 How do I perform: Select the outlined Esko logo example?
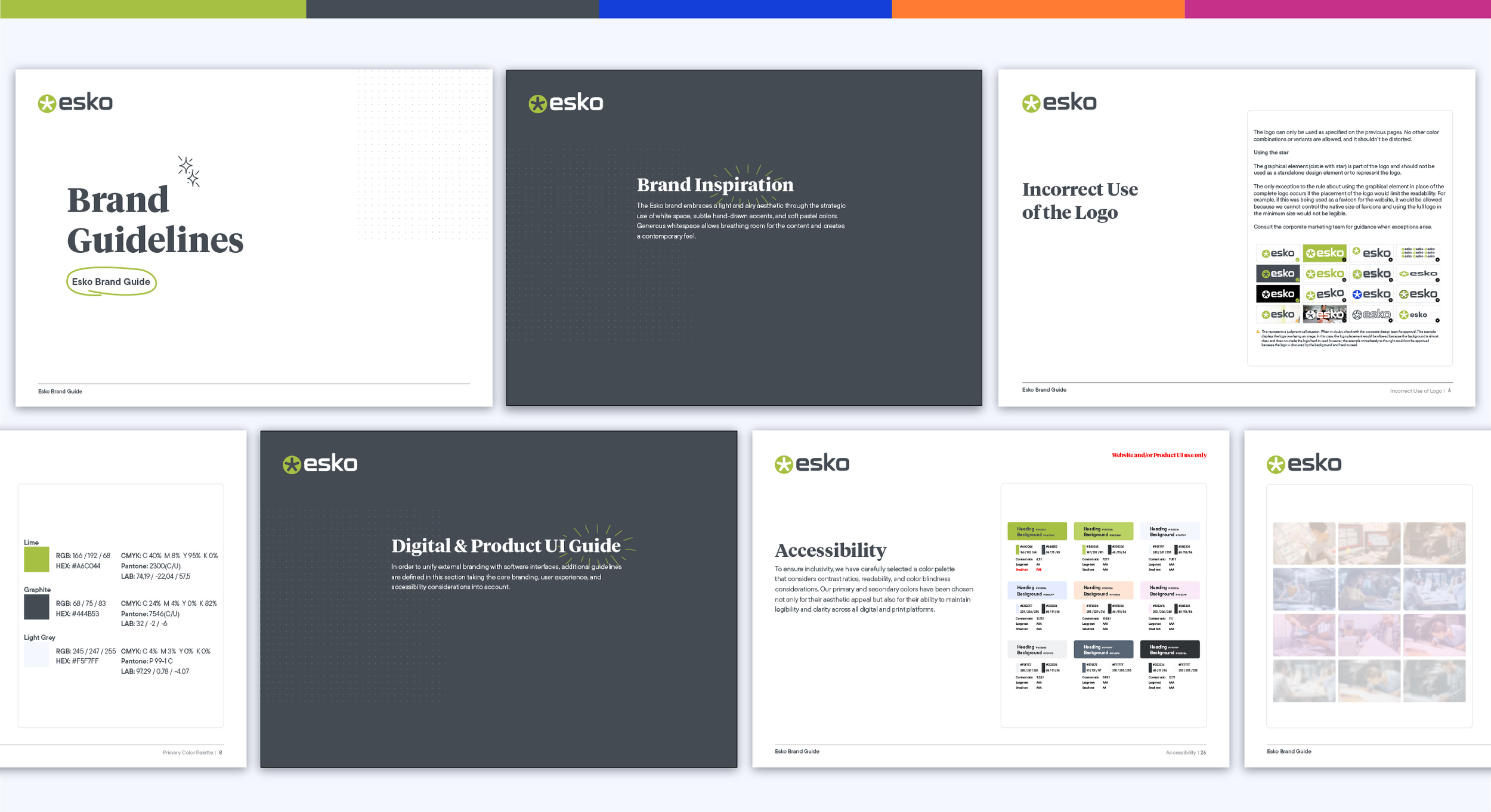point(1371,314)
